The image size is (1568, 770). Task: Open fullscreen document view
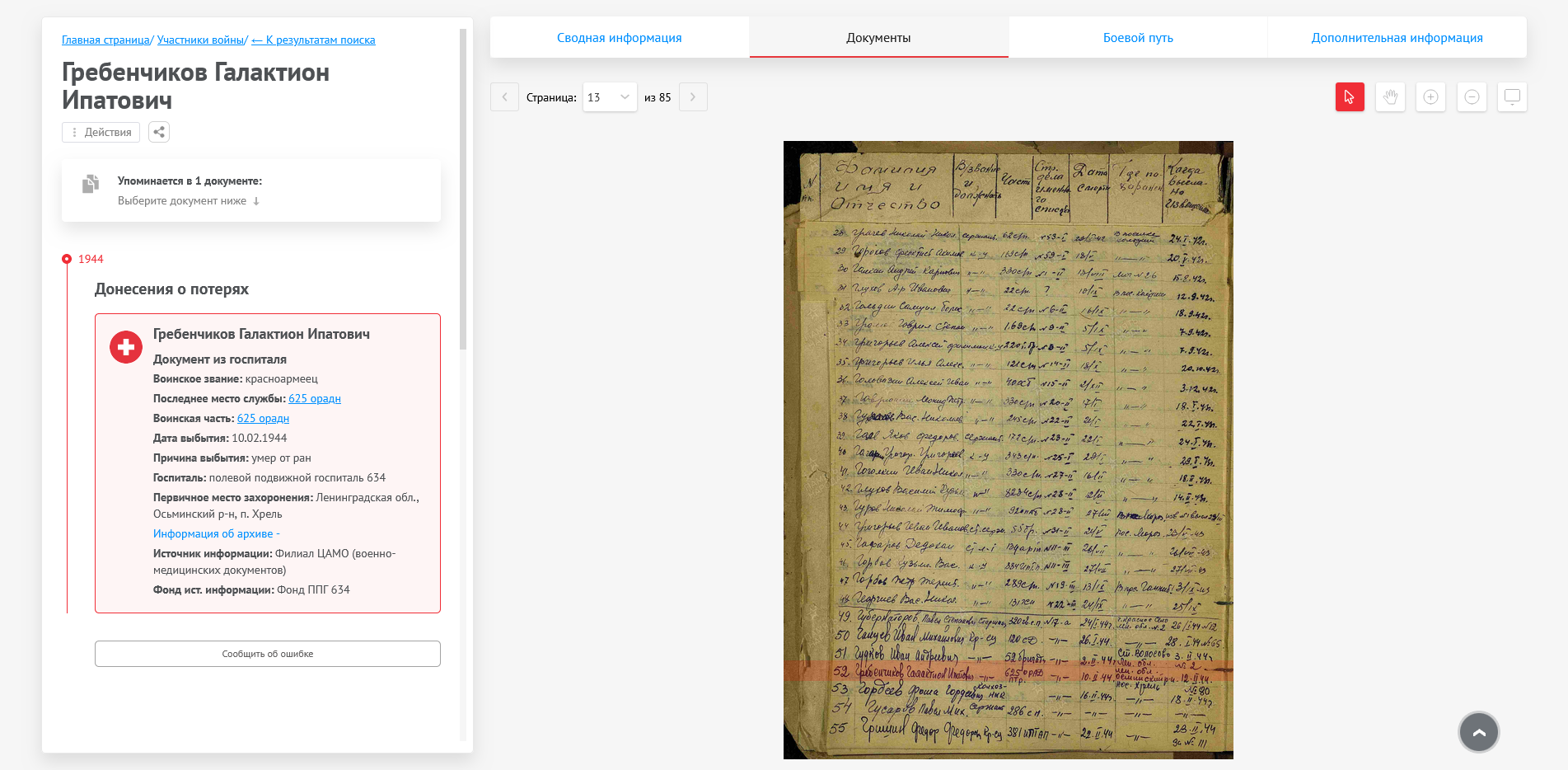coord(1512,97)
